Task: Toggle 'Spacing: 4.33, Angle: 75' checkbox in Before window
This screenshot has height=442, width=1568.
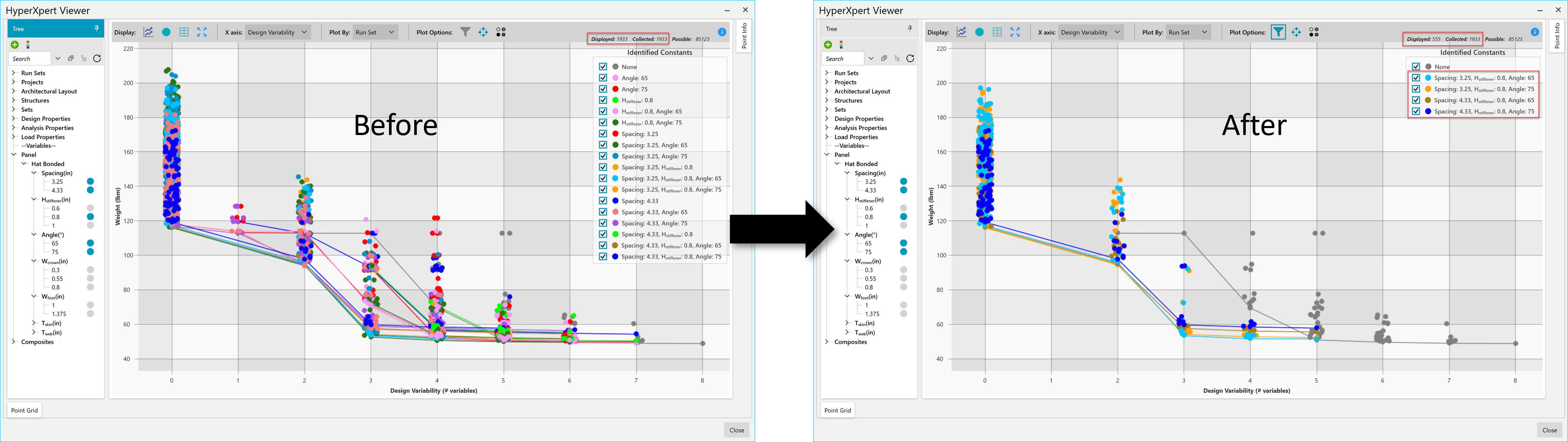Action: coord(603,224)
